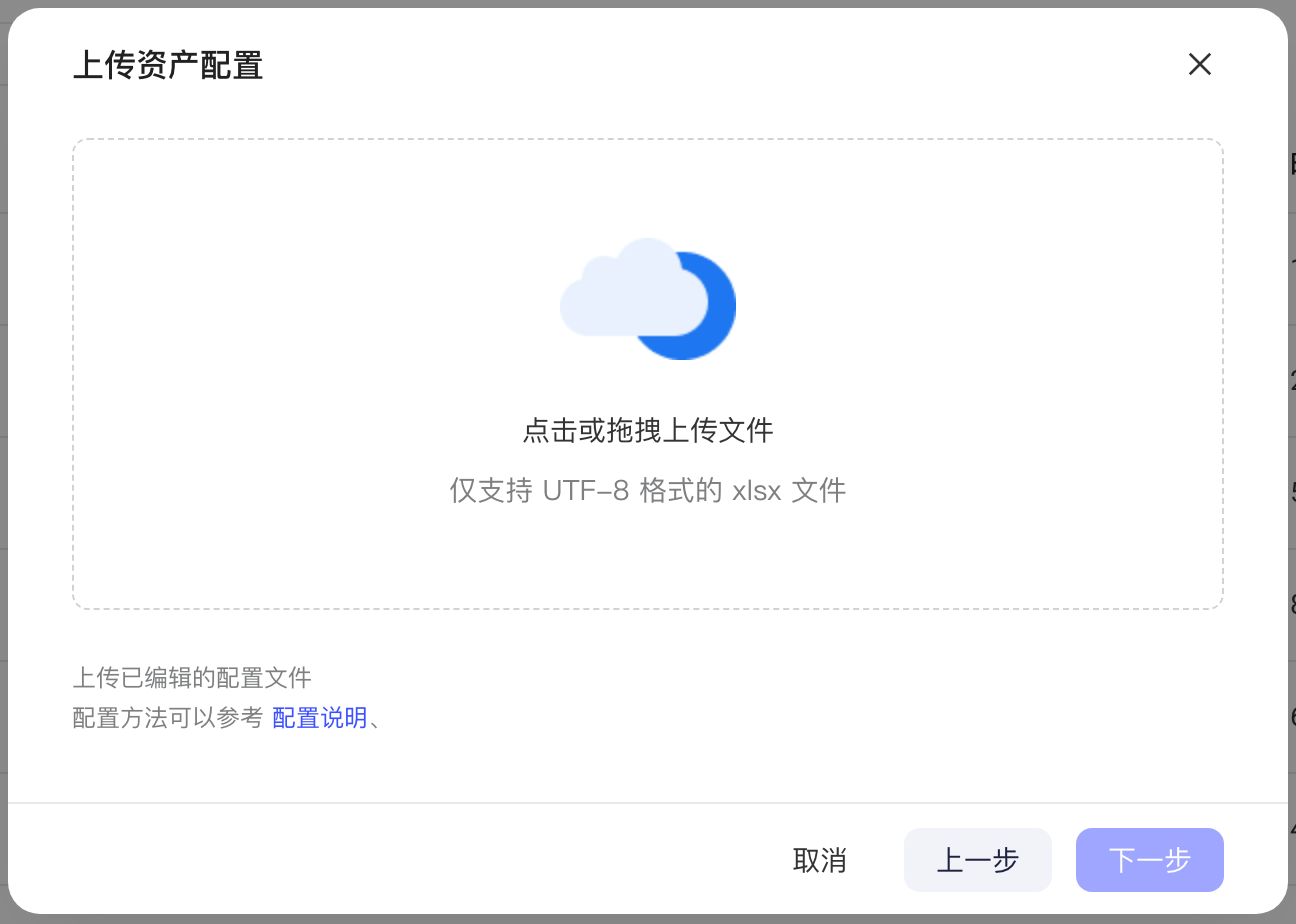Proceed with 下一步 button
The image size is (1296, 924).
click(x=1150, y=860)
